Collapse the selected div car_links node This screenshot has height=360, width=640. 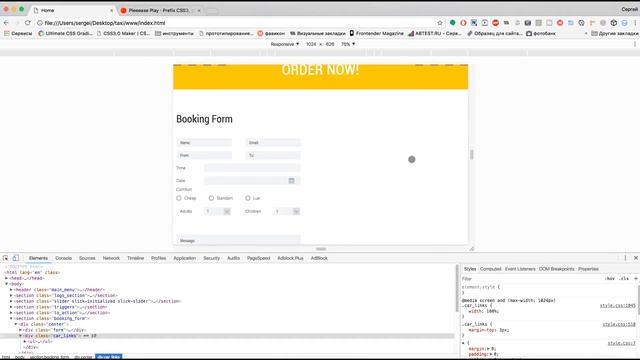20,336
